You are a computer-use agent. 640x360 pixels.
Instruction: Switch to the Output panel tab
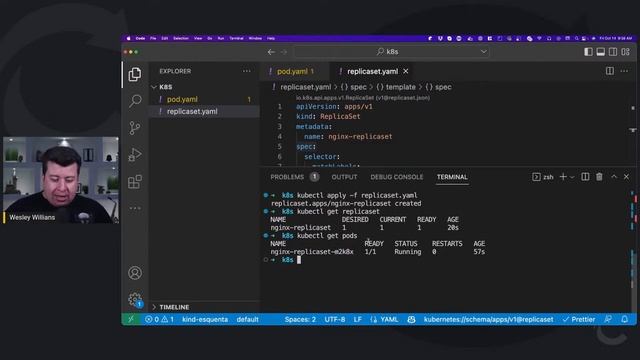click(x=344, y=177)
